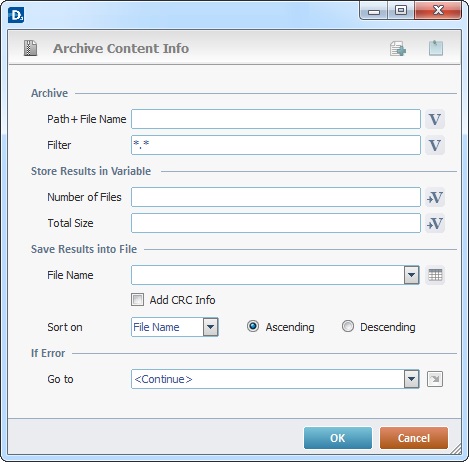The width and height of the screenshot is (469, 462).
Task: Assign variable for Number of Files
Action: 435,197
